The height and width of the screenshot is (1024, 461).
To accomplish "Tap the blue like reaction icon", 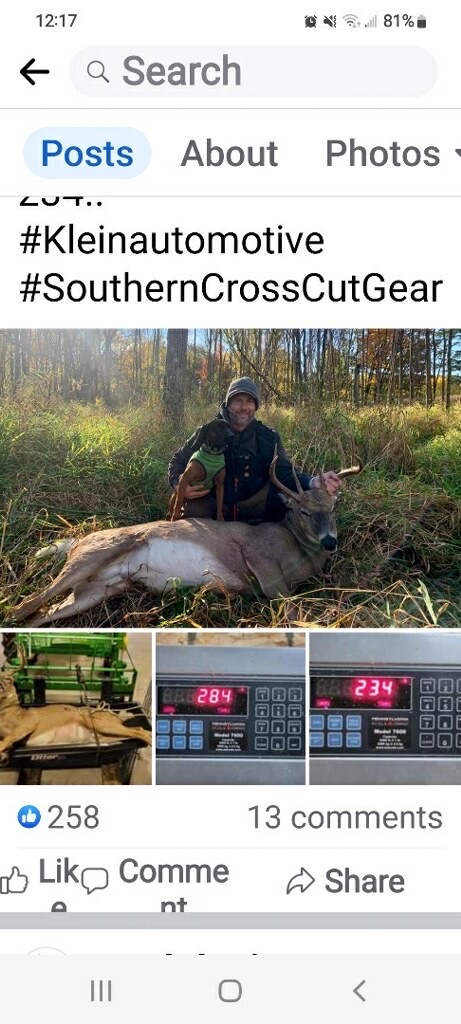I will (29, 817).
